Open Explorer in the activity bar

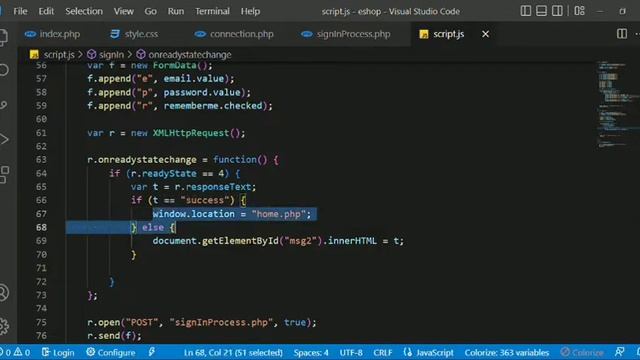coord(3,37)
